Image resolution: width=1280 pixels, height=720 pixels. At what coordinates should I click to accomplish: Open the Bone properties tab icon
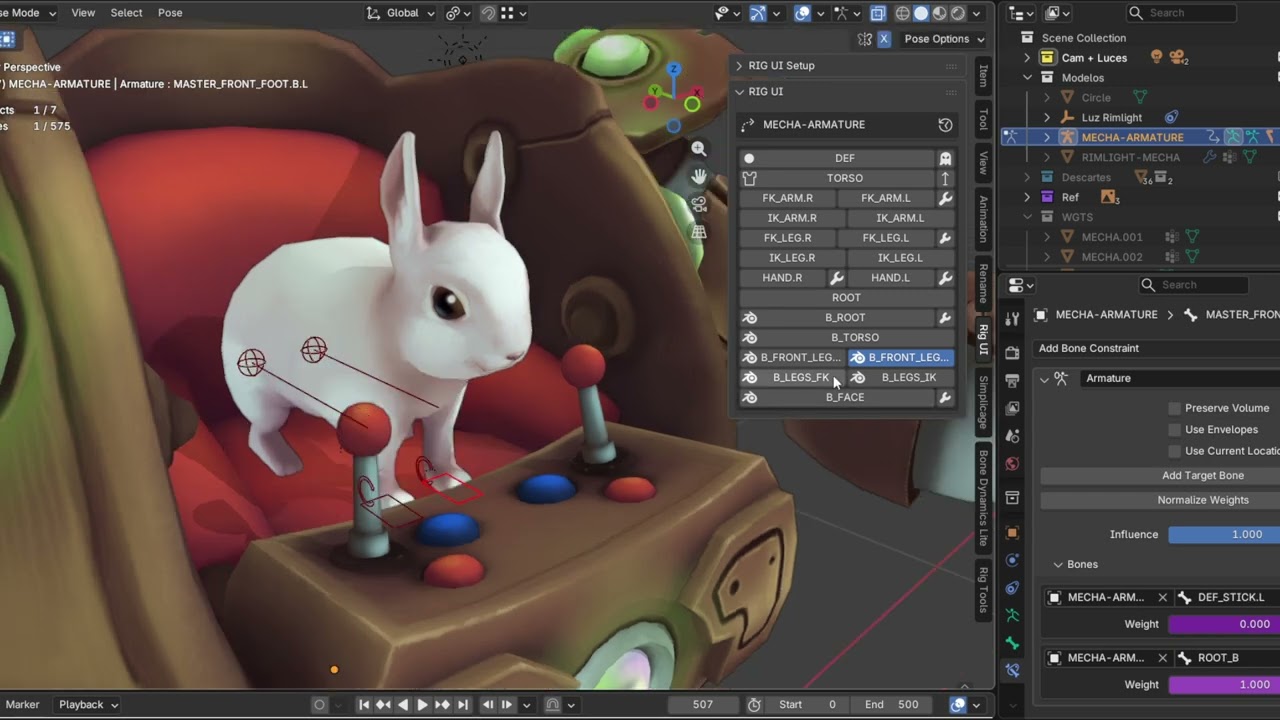[1012, 643]
